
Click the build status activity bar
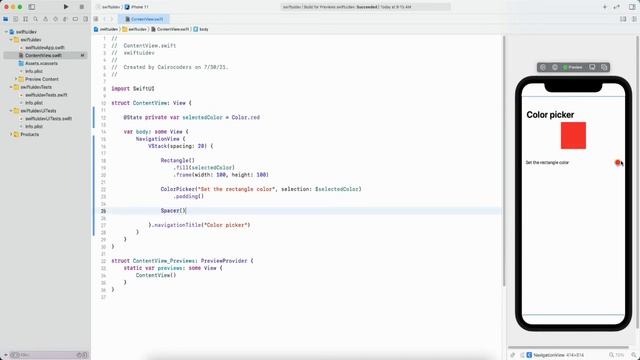point(365,7)
